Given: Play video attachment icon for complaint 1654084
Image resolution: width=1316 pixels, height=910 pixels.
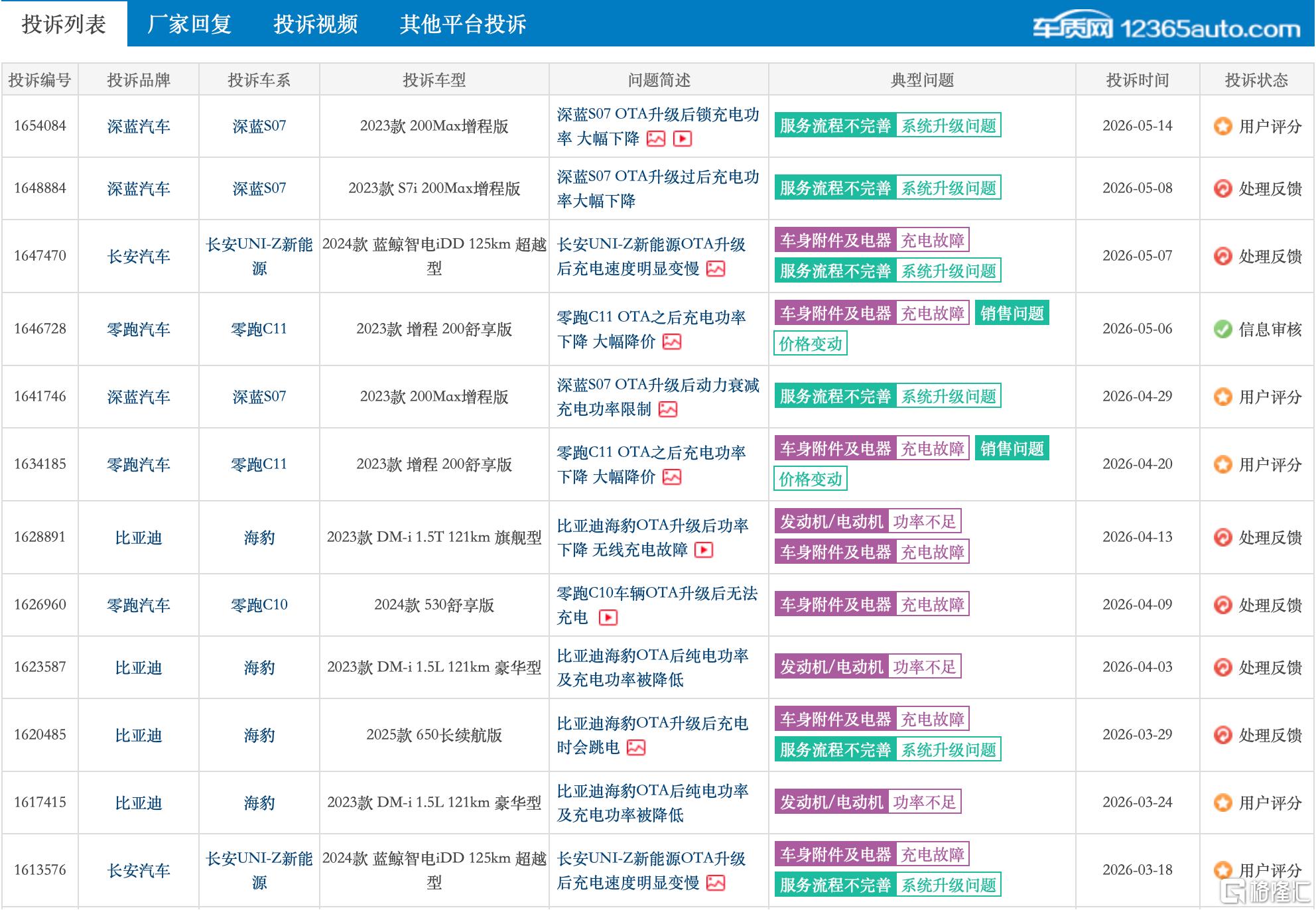Looking at the screenshot, I should point(683,139).
